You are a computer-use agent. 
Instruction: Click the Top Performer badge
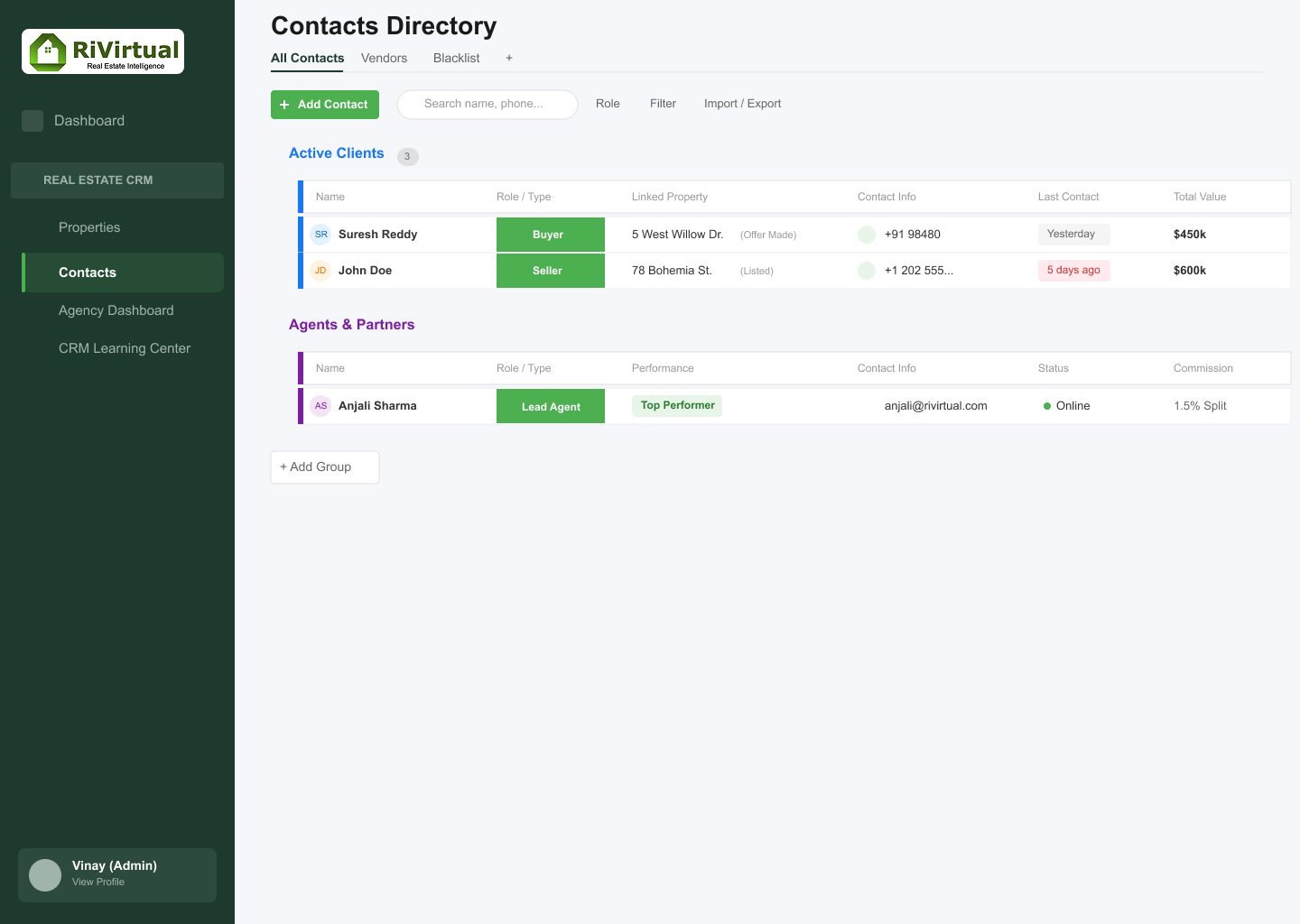(677, 406)
